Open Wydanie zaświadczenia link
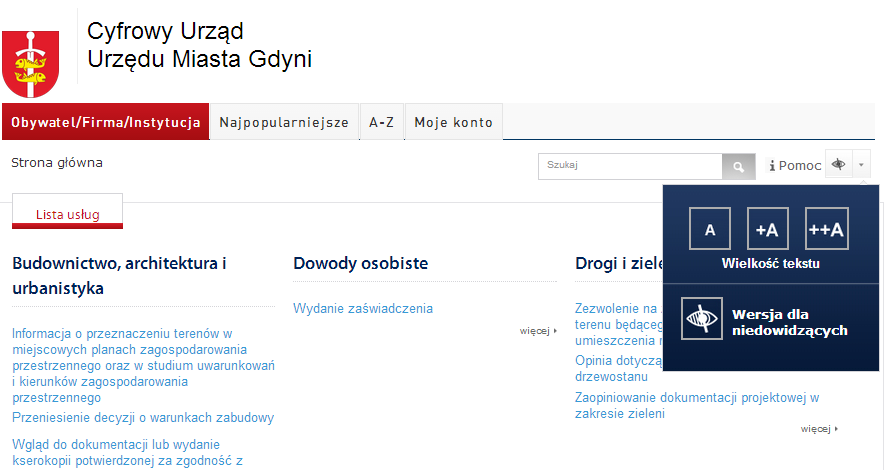This screenshot has height=470, width=893. [x=363, y=308]
